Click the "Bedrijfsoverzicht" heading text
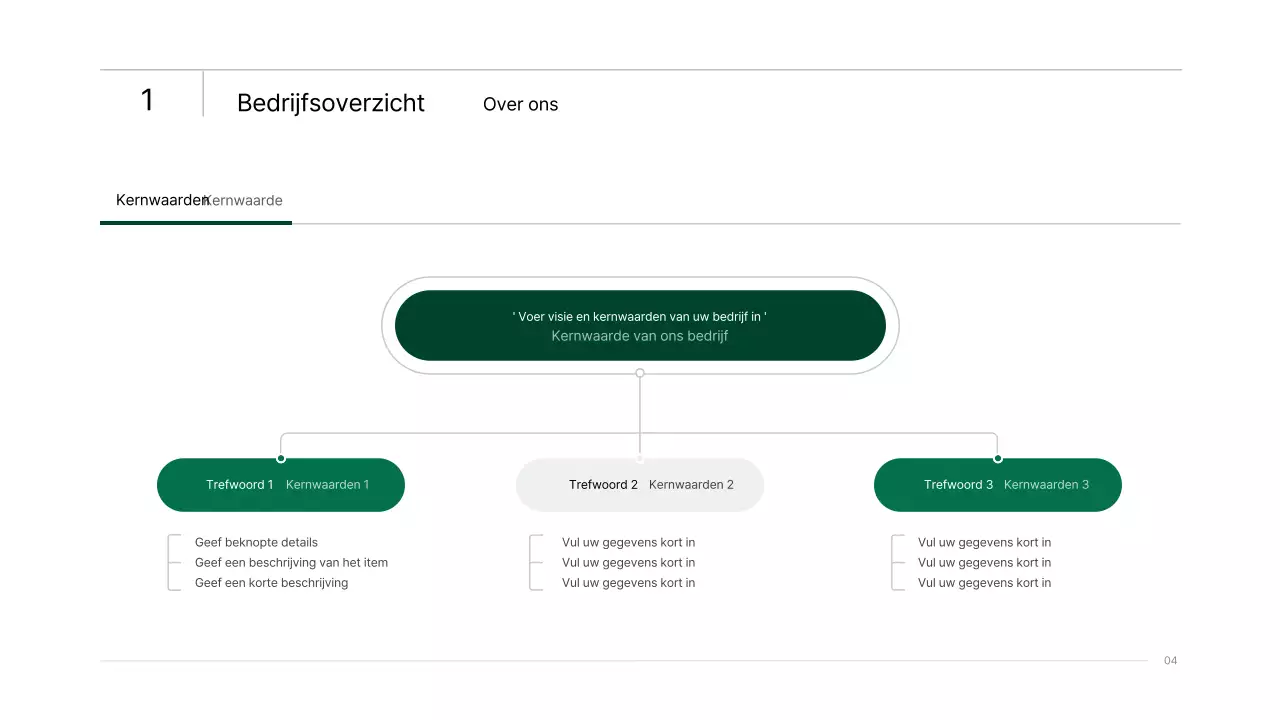The height and width of the screenshot is (720, 1280). point(330,103)
